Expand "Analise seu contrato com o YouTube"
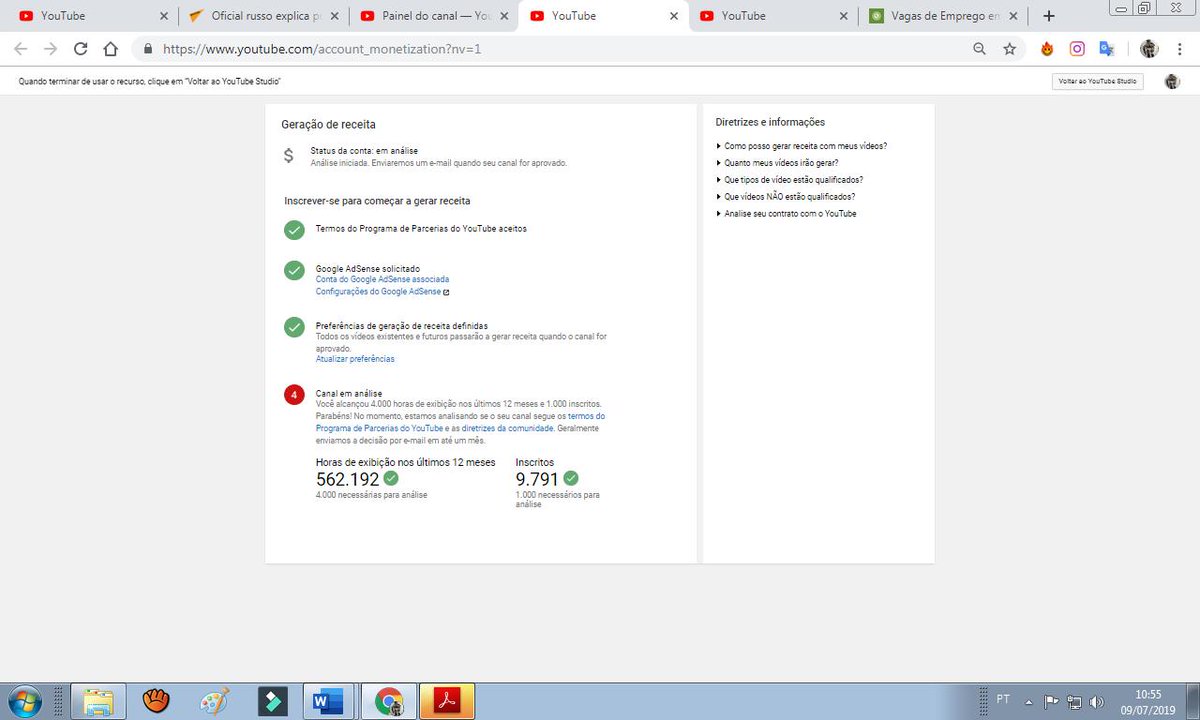The image size is (1200, 720). [787, 214]
